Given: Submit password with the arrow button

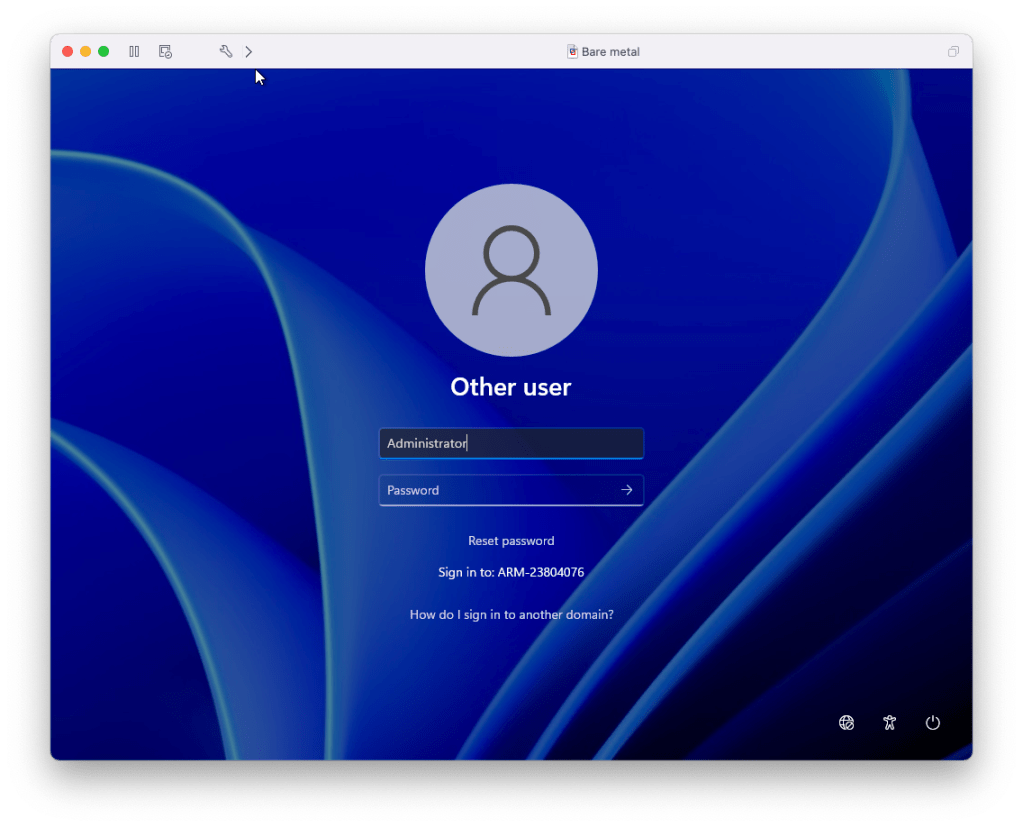Looking at the screenshot, I should coord(626,490).
